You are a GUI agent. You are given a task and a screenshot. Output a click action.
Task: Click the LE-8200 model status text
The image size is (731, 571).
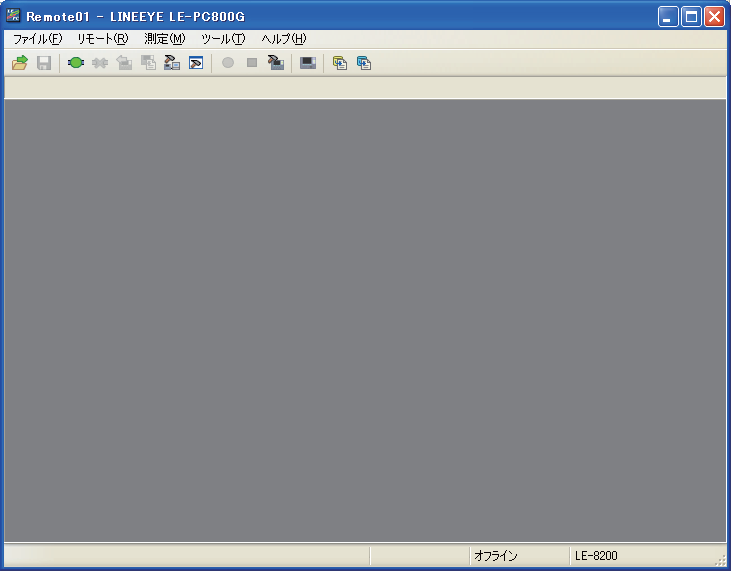click(x=596, y=556)
